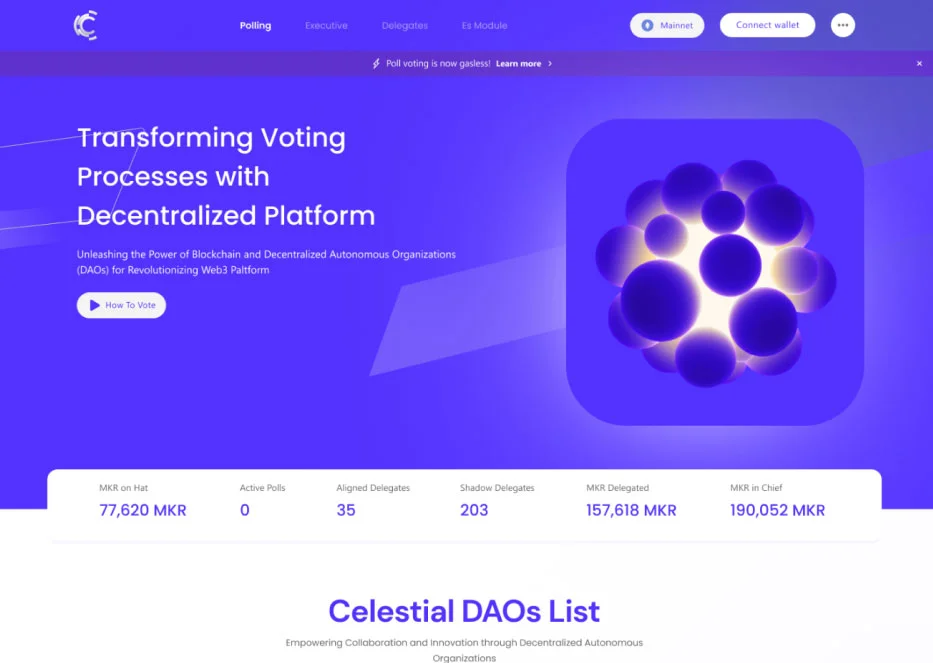The height and width of the screenshot is (663, 933).
Task: Open the Mainnet network selector
Action: point(666,25)
